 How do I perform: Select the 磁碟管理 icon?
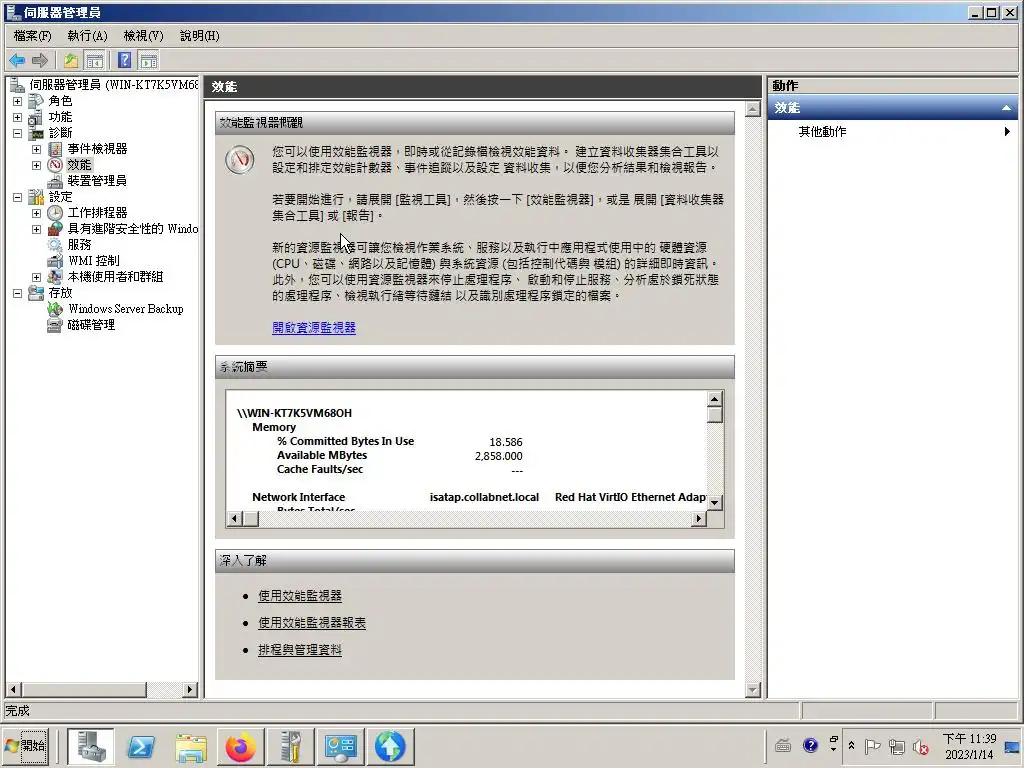tap(55, 325)
